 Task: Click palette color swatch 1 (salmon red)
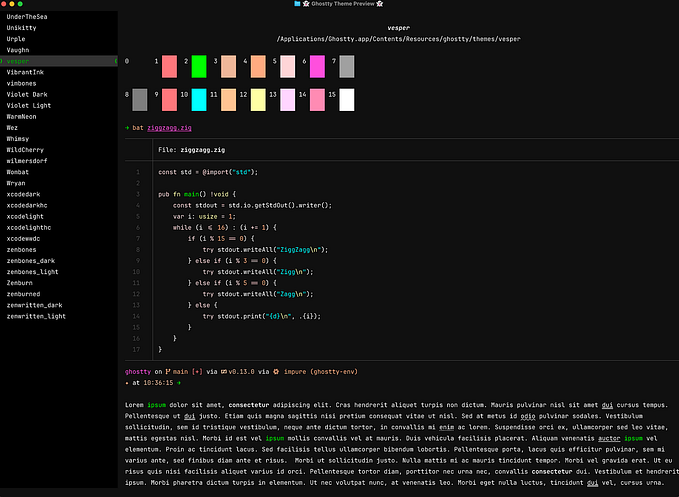tap(169, 66)
